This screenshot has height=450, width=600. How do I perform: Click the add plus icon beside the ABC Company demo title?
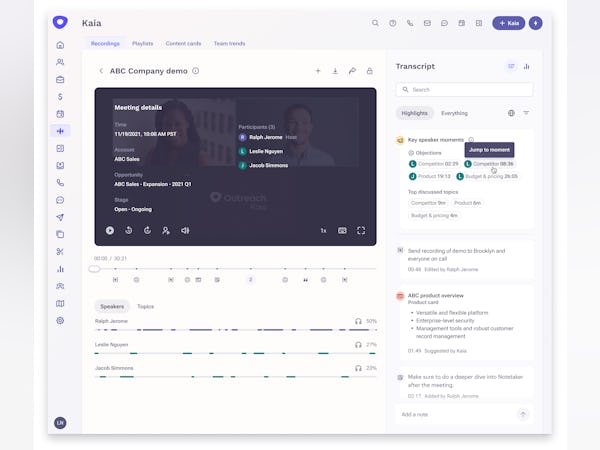click(318, 71)
